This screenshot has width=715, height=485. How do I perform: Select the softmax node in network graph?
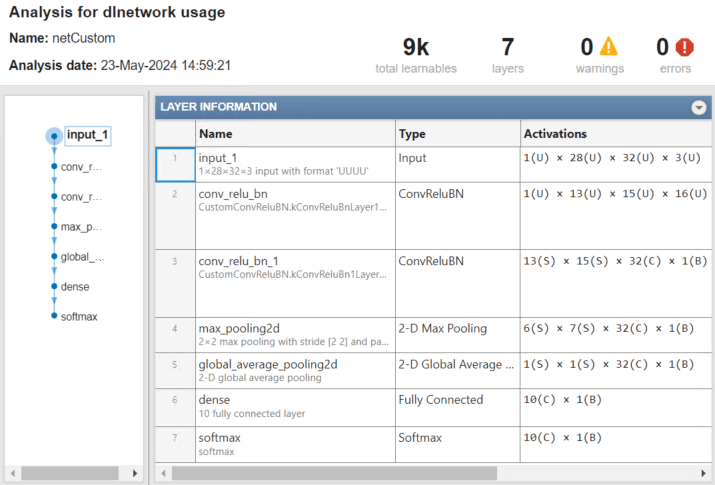tap(79, 316)
